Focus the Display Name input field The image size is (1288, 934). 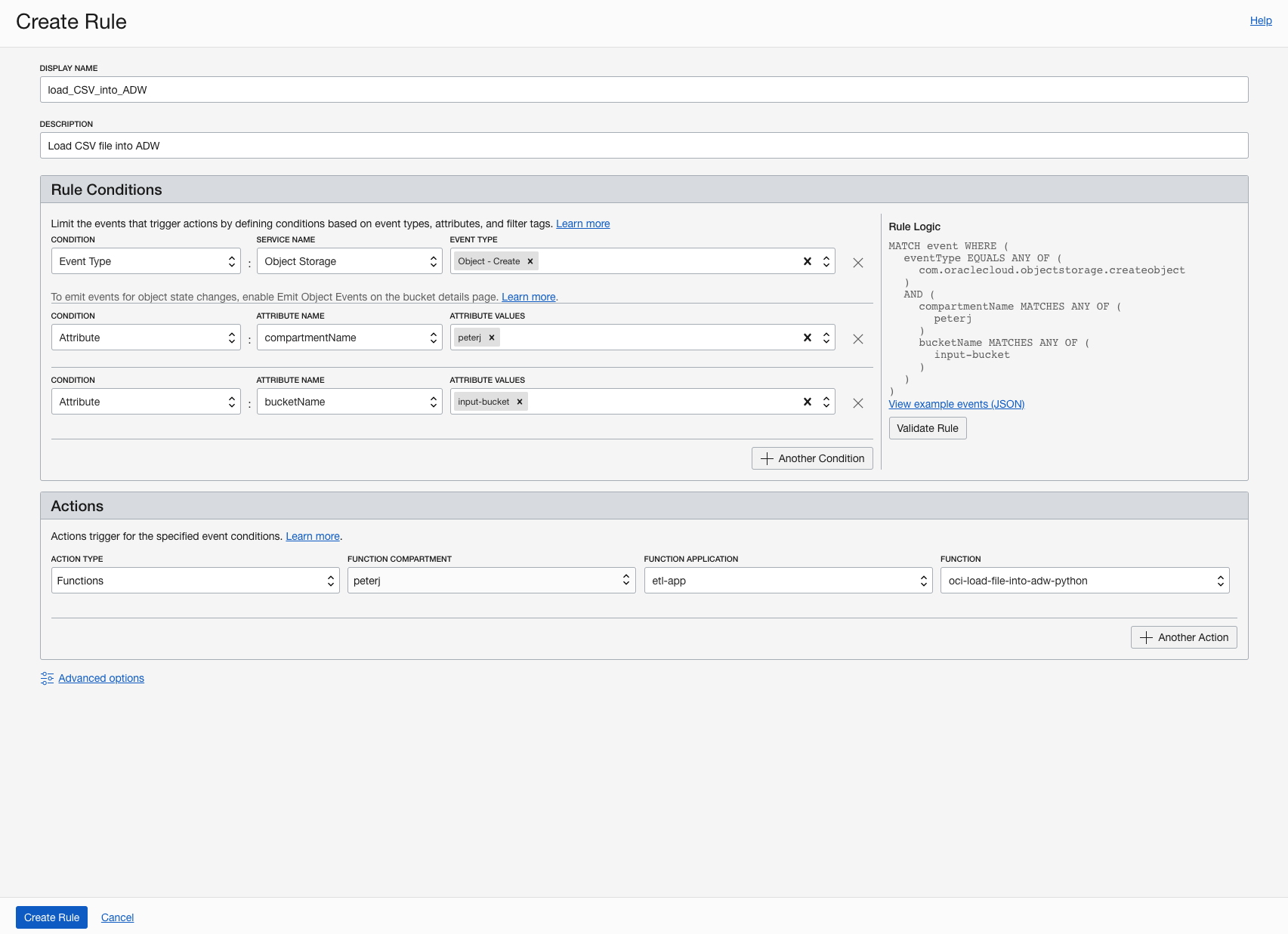644,89
